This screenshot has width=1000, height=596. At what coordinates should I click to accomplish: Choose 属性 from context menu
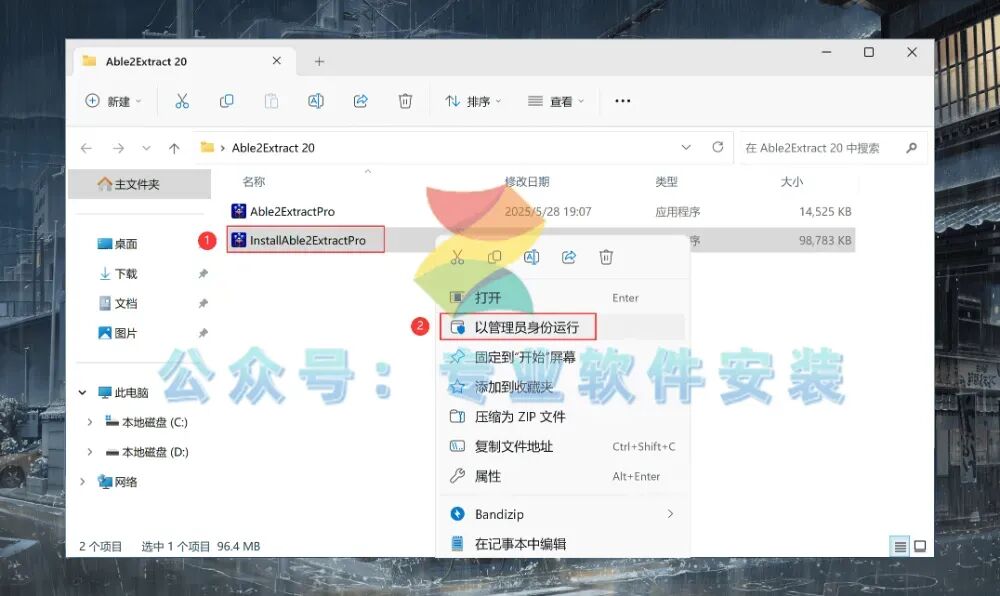click(562, 476)
